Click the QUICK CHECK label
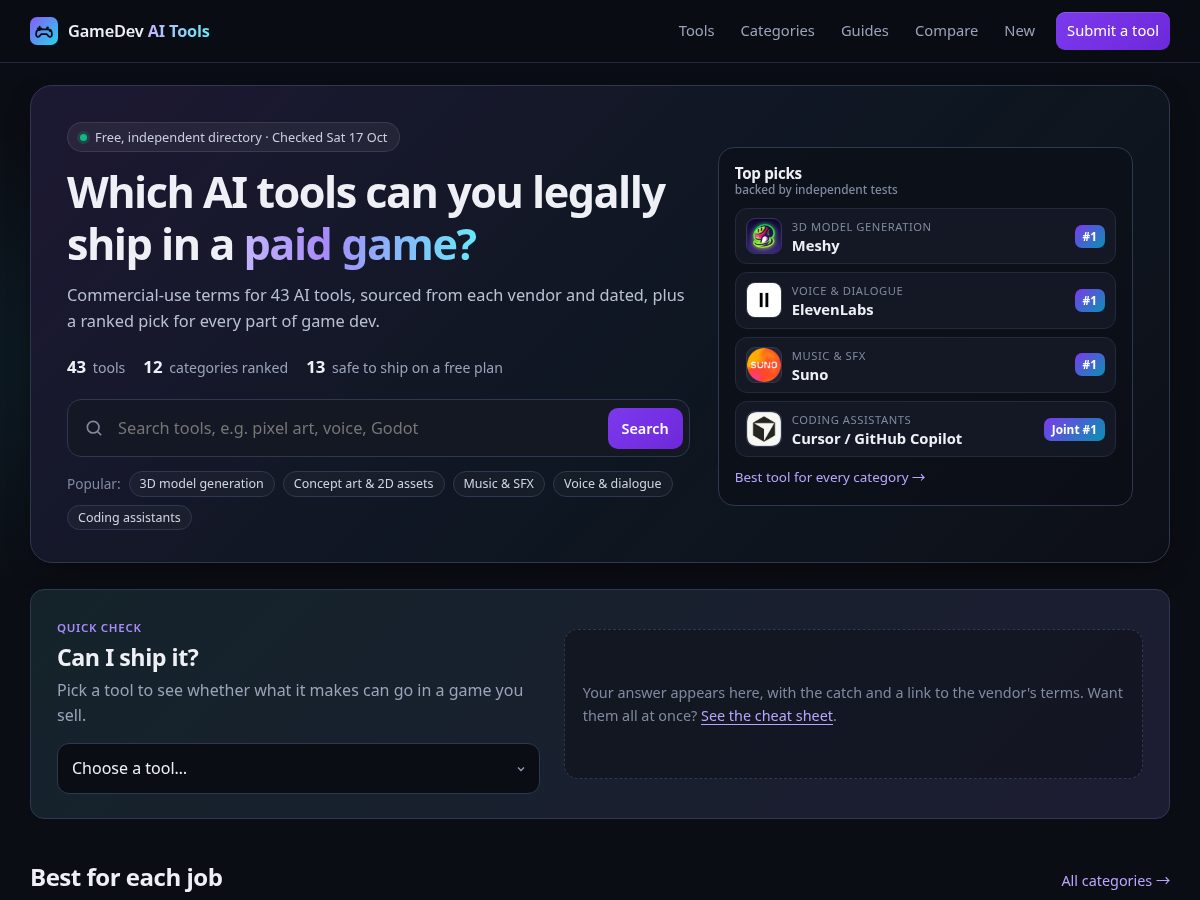Screen dimensions: 1200x900 (x=99, y=628)
